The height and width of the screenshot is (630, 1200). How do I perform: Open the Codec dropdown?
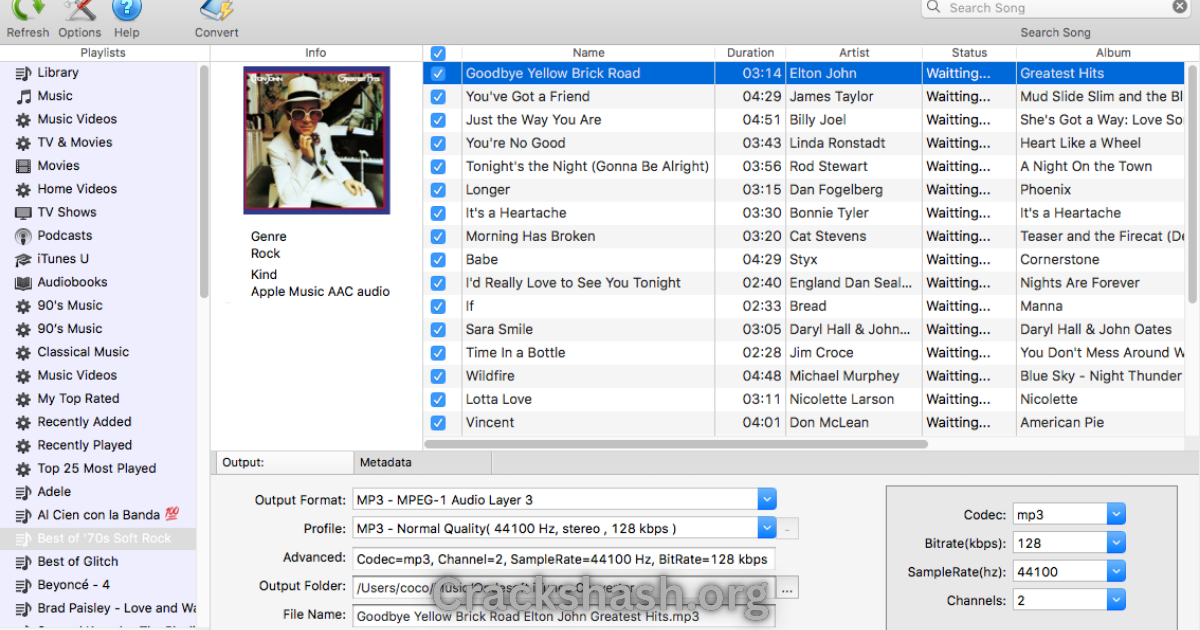1116,515
